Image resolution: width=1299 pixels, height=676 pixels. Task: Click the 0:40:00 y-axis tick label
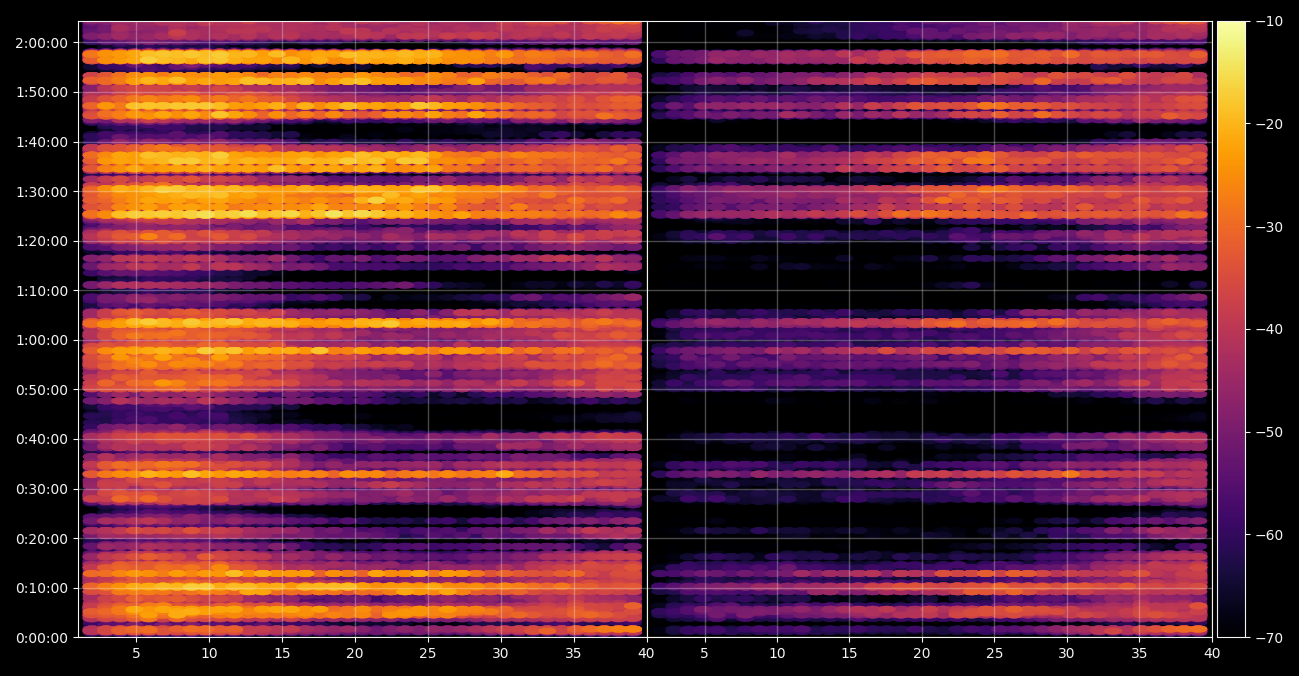pos(42,439)
